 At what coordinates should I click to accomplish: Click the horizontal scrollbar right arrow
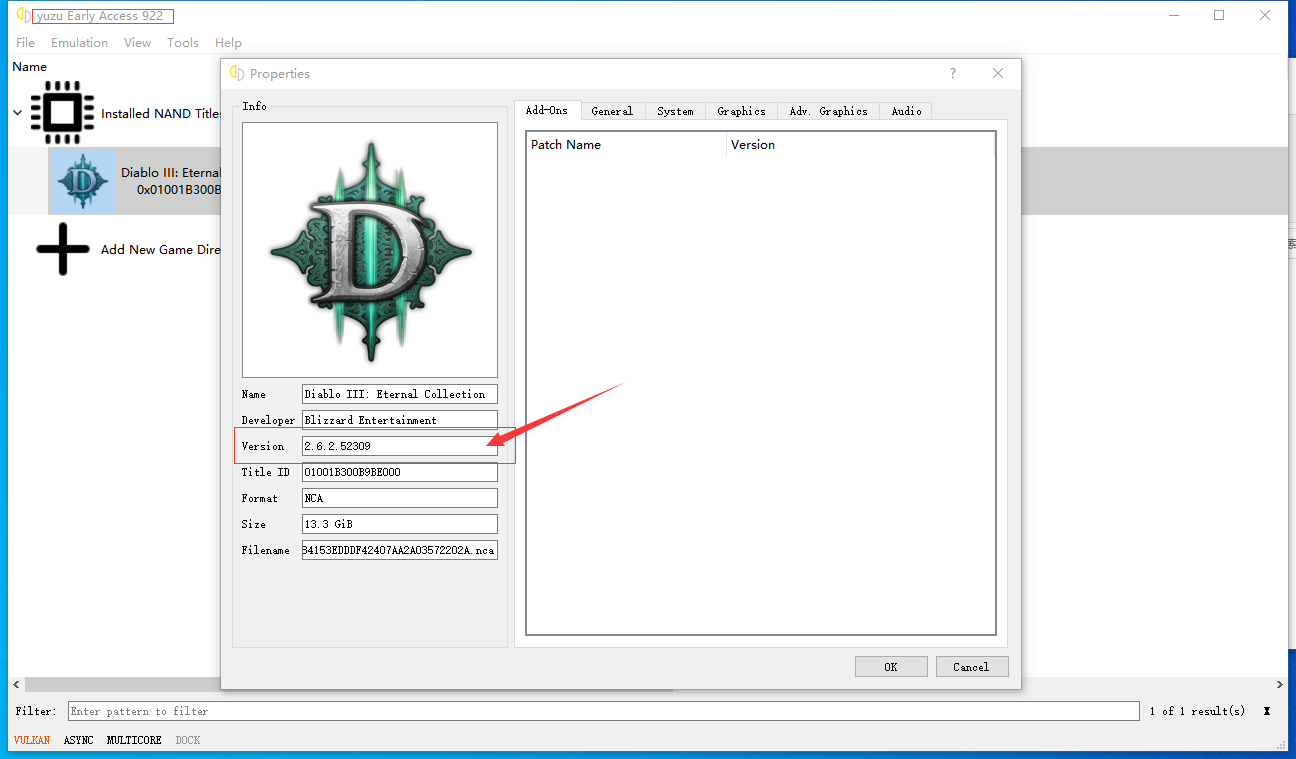click(x=1280, y=685)
